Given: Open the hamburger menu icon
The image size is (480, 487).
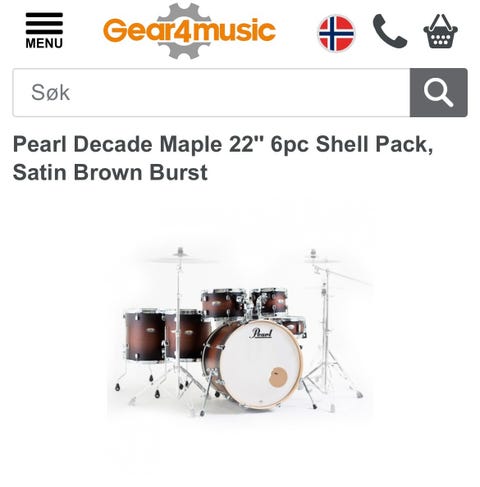Looking at the screenshot, I should tap(44, 23).
